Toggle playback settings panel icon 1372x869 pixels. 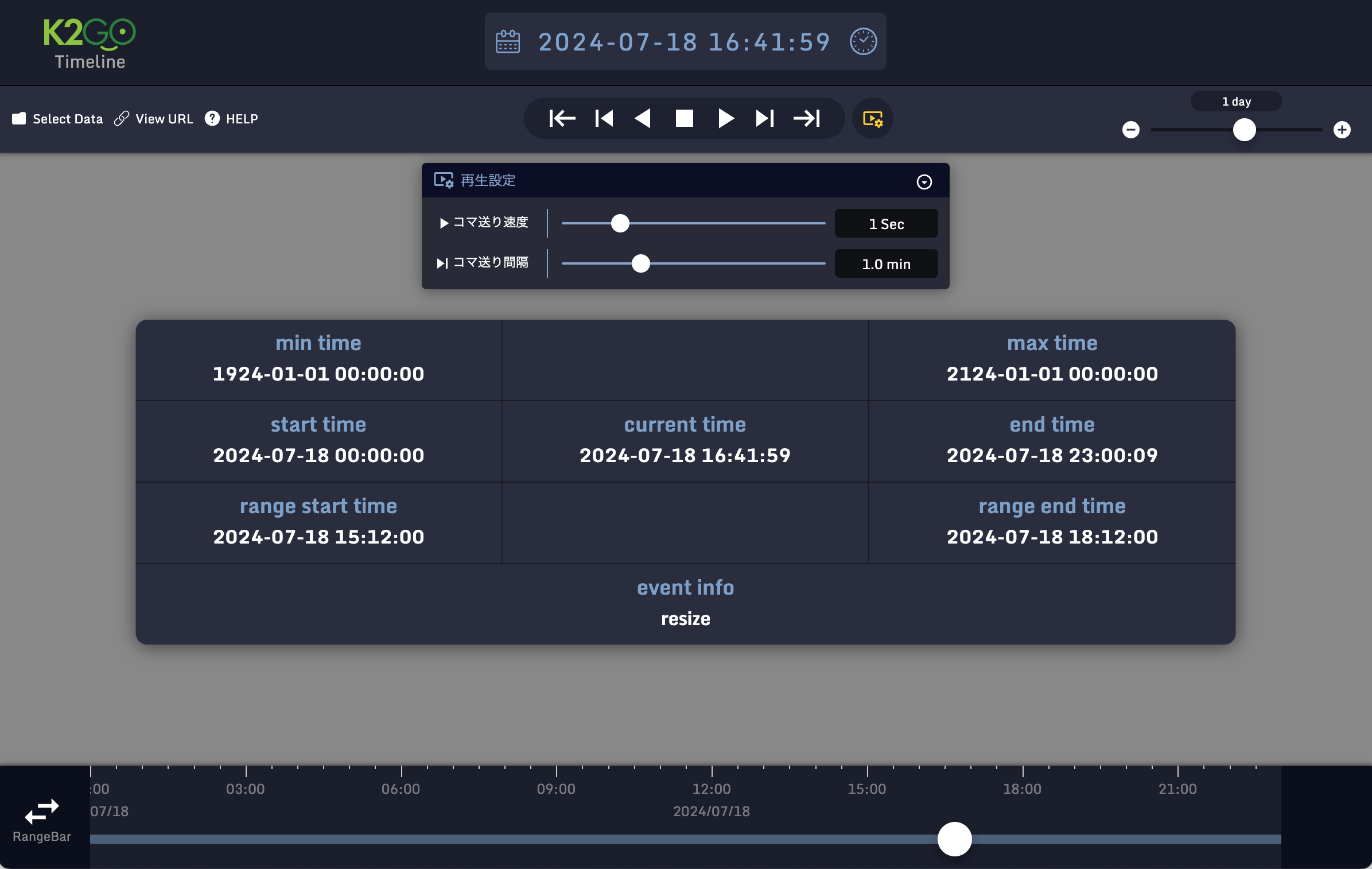[x=872, y=119]
